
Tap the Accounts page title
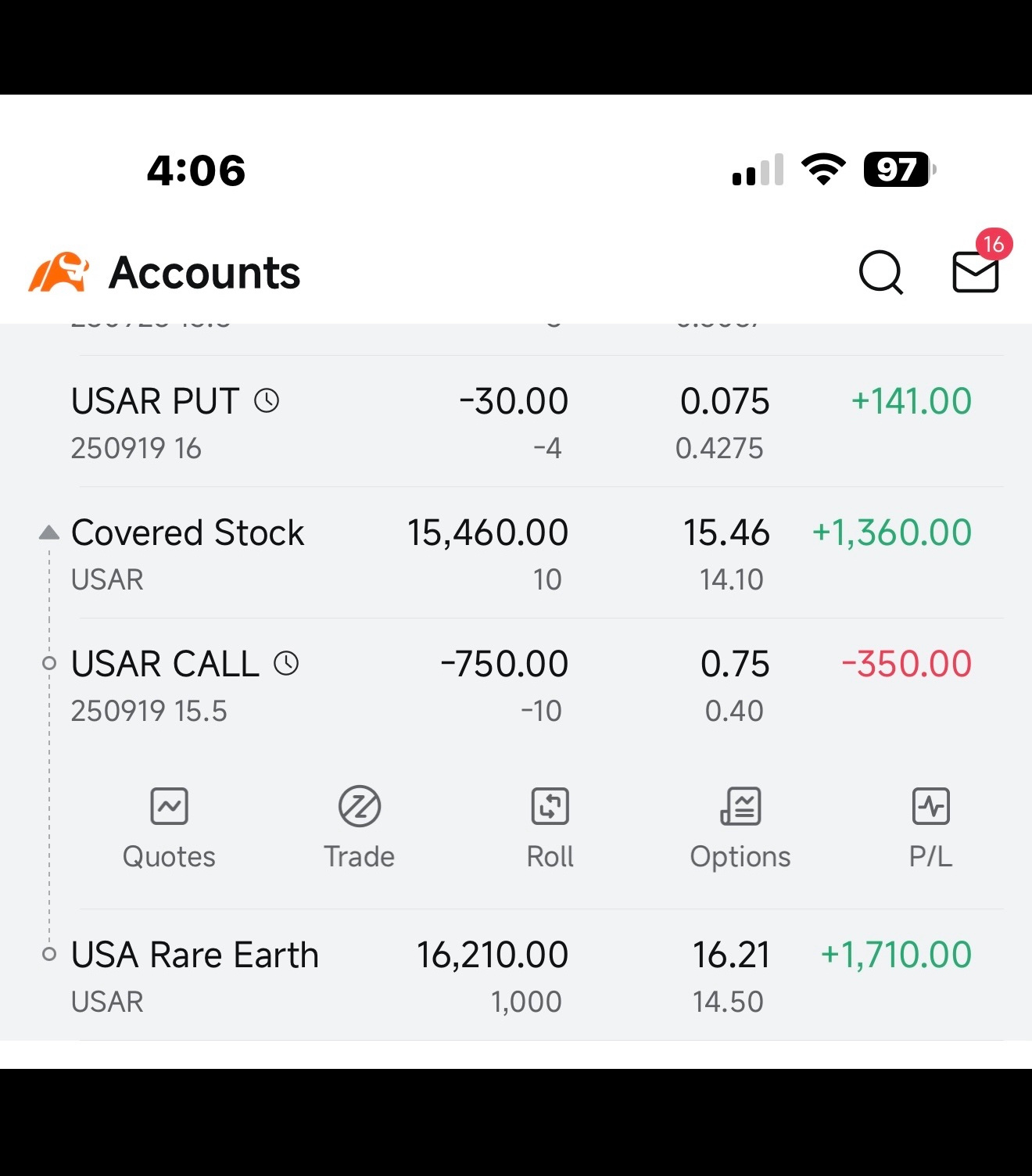(205, 273)
